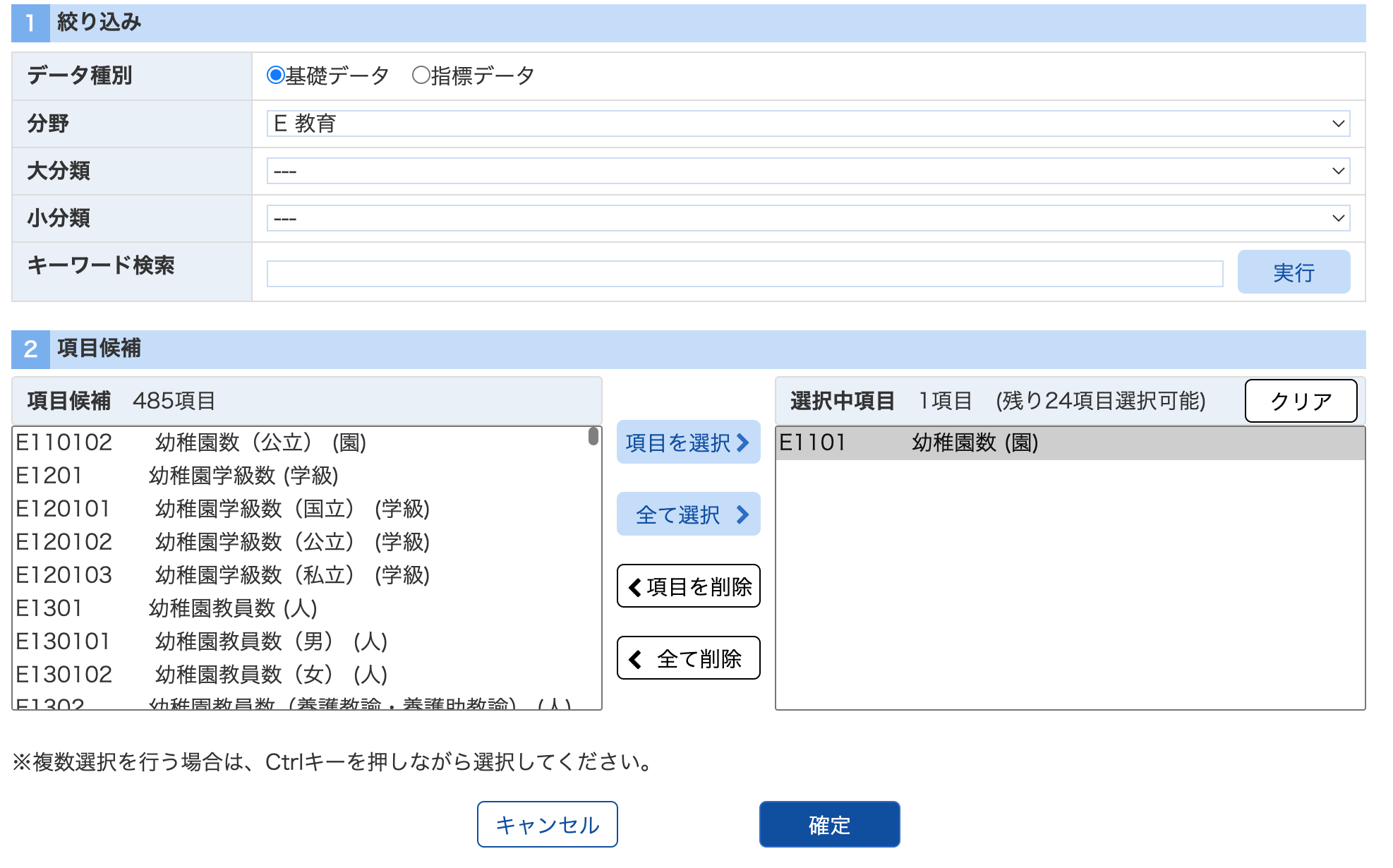Click the 全て削除 arrow button
The image size is (1393, 868).
coord(687,658)
